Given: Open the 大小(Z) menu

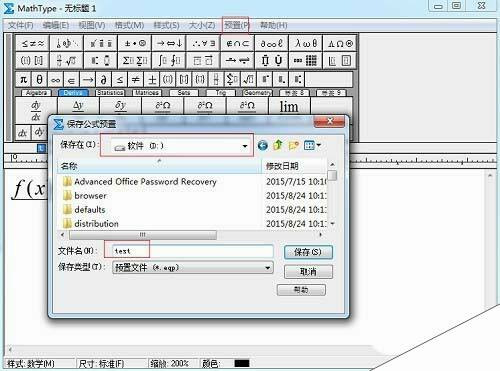Looking at the screenshot, I should [202, 25].
